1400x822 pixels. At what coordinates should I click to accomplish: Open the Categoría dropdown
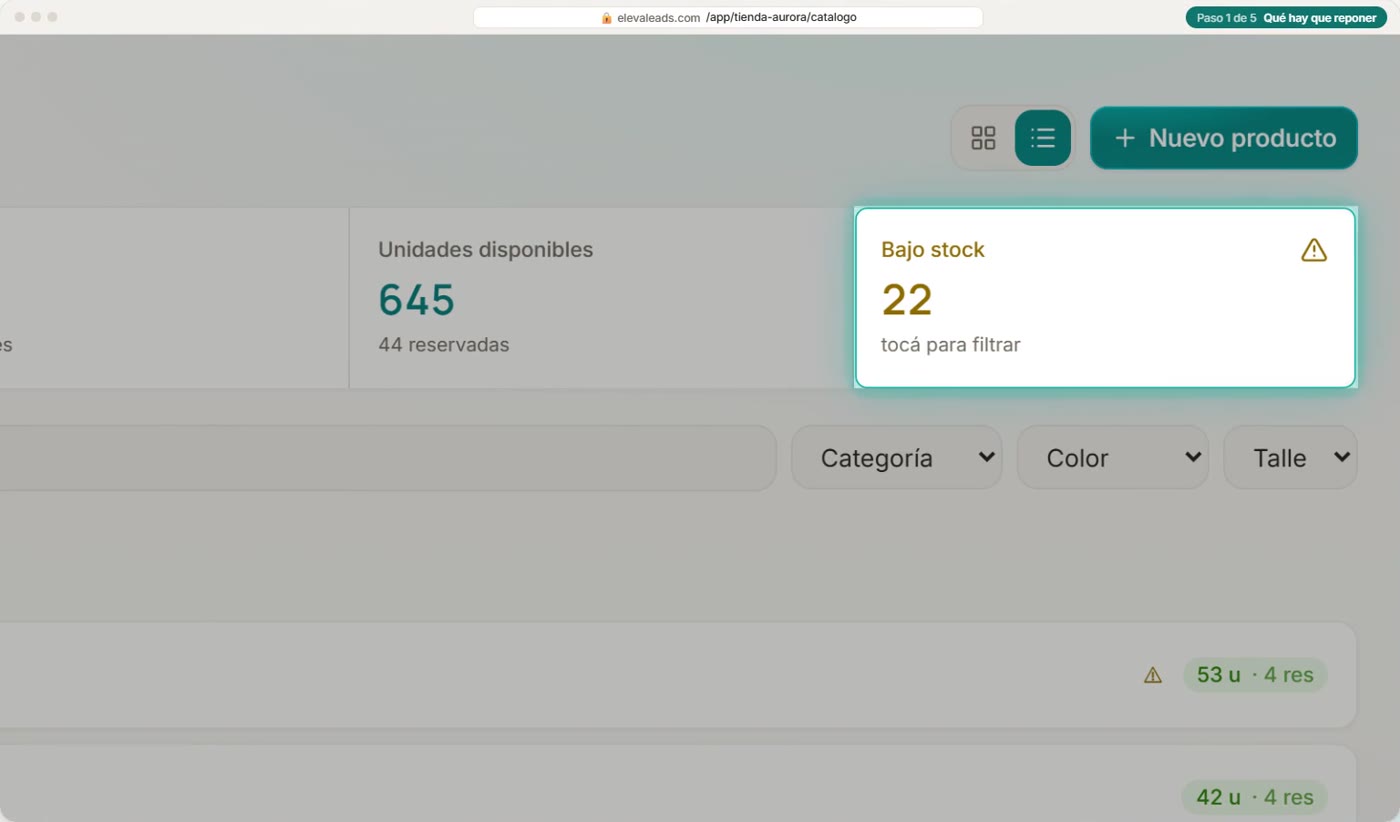896,458
